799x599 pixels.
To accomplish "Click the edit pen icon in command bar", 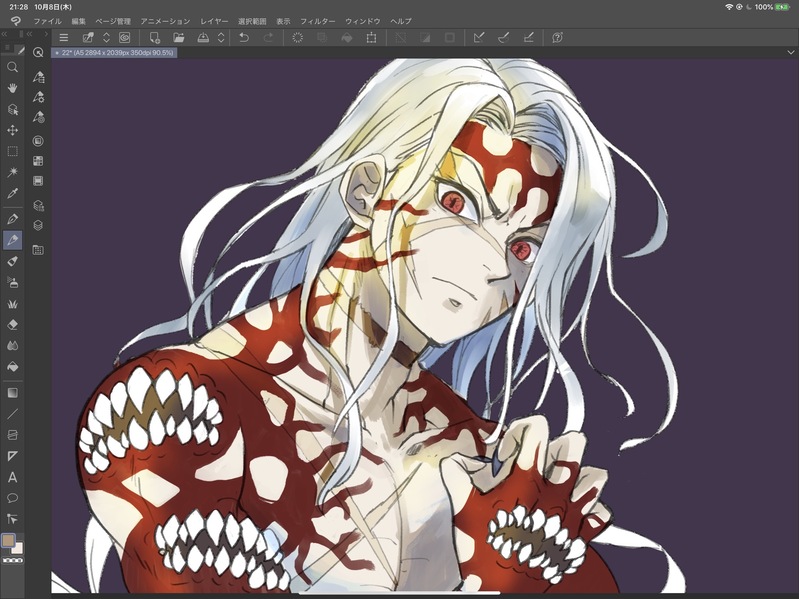I will [x=88, y=38].
